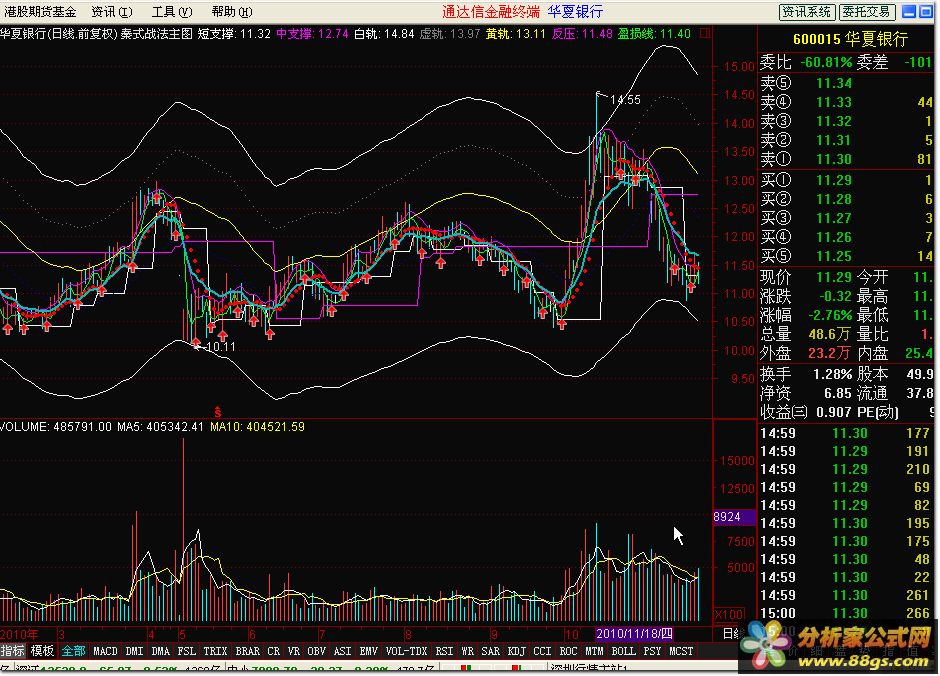Switch to PSY indicator
This screenshot has height=676, width=940.
pos(652,651)
